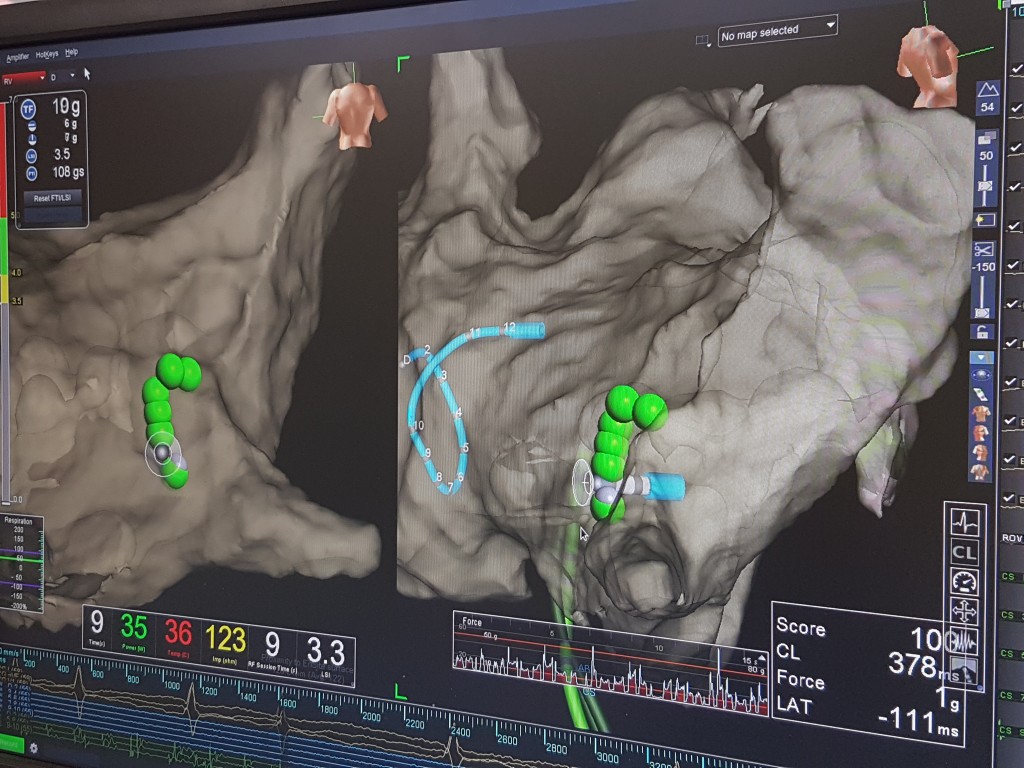Viewport: 1024px width, 768px height.
Task: Click the ECG waveform display icon
Action: pyautogui.click(x=965, y=521)
